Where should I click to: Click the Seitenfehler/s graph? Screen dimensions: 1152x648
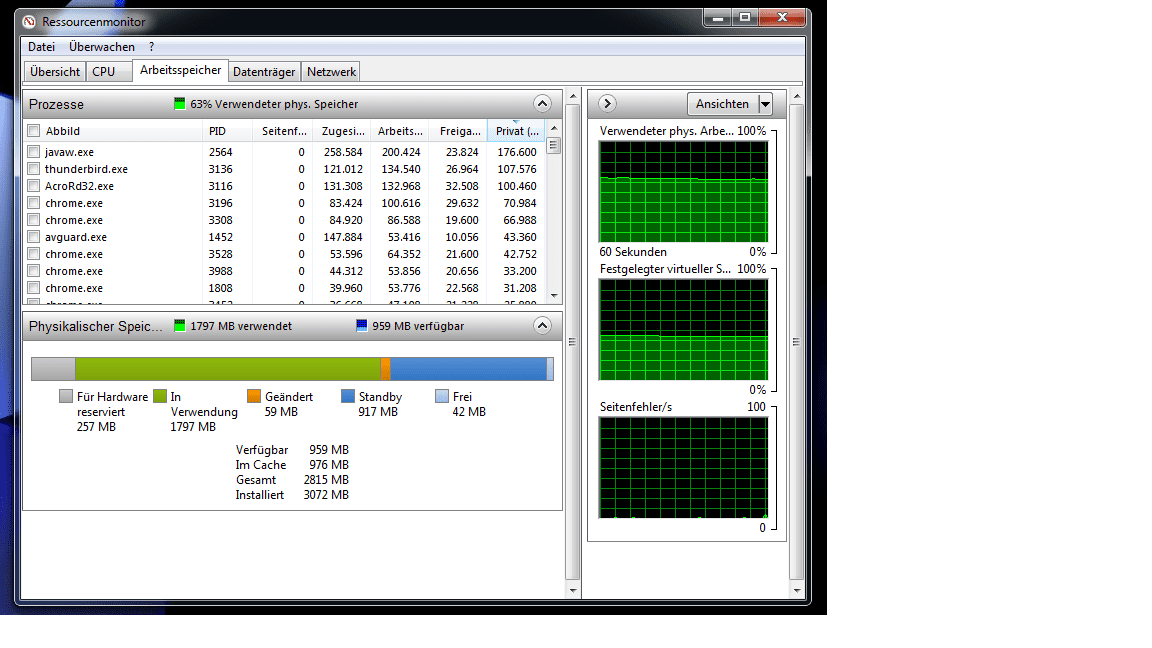coord(683,467)
